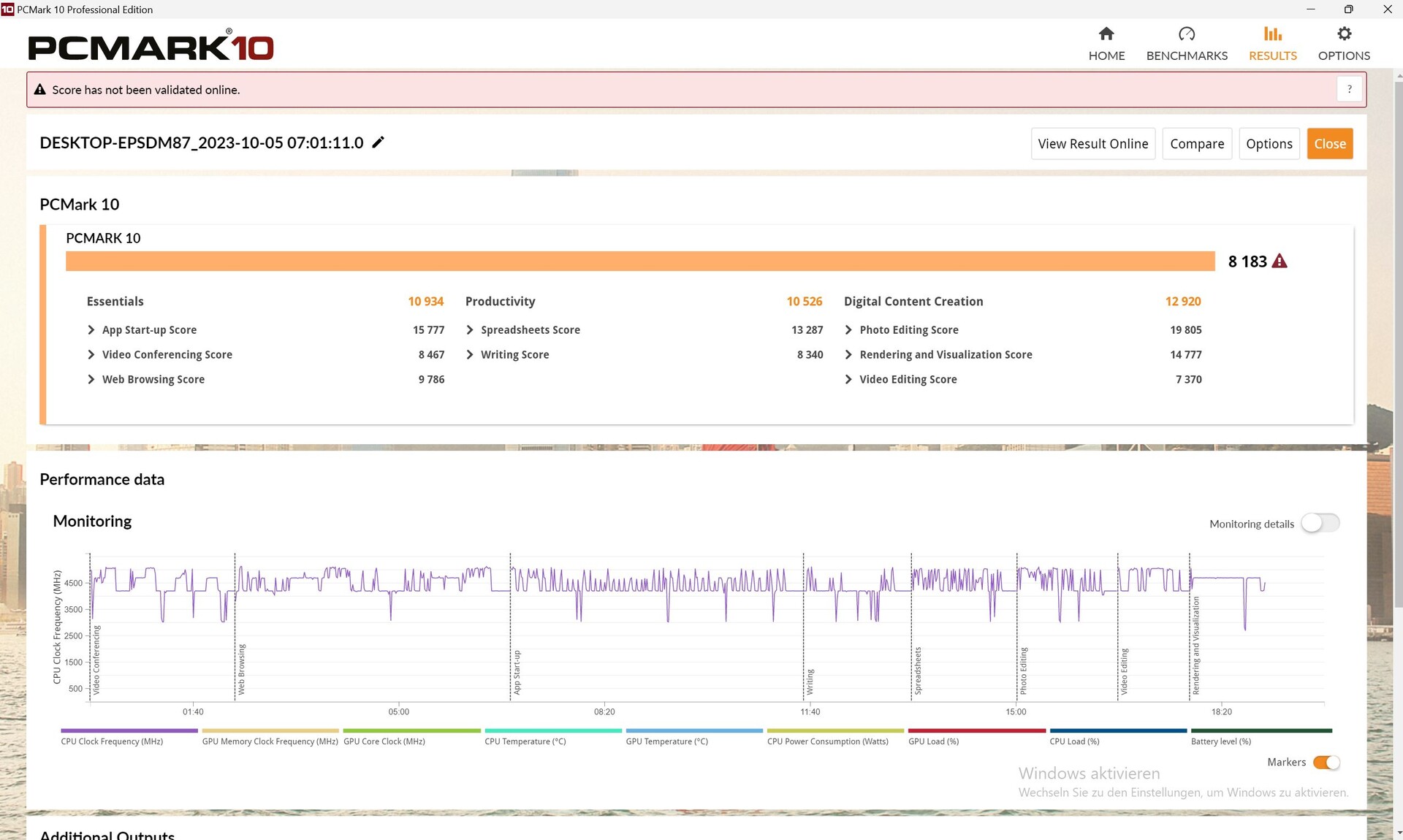The width and height of the screenshot is (1403, 840).
Task: Open Options gear icon
Action: pos(1344,34)
